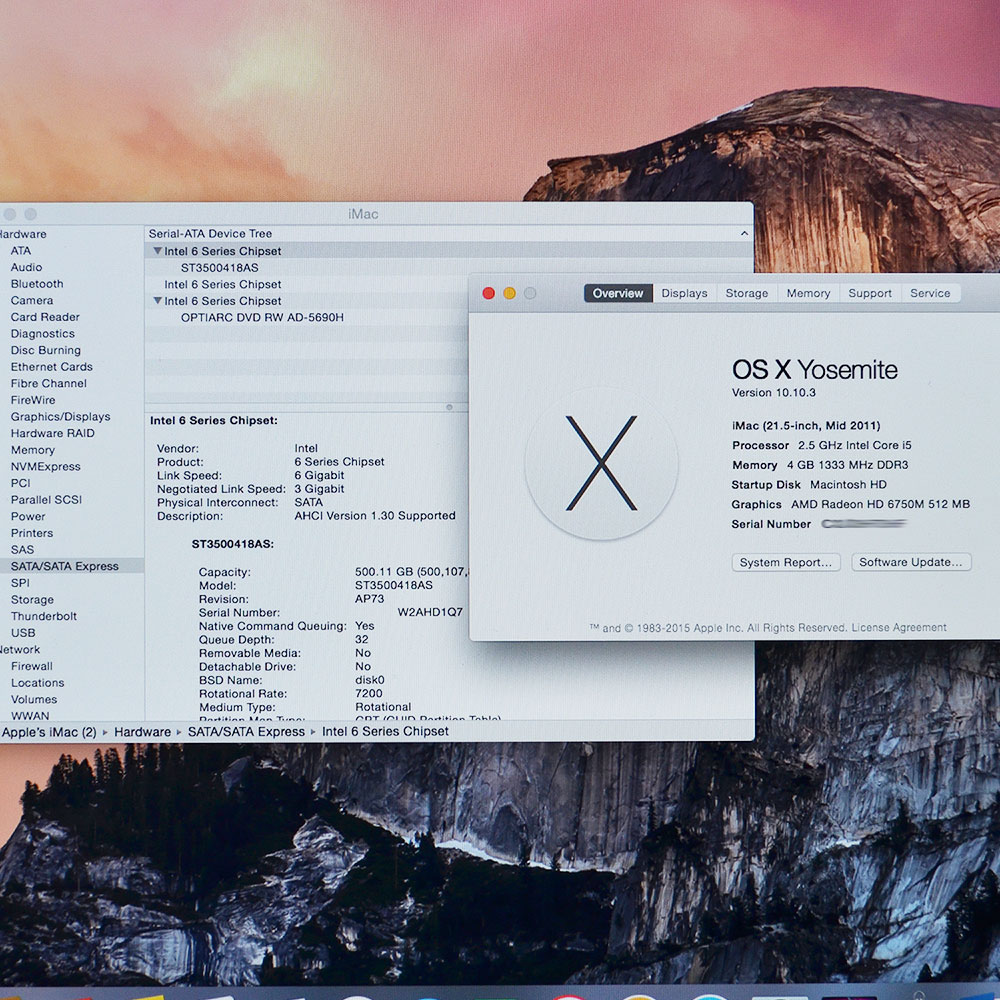1000x1000 pixels.
Task: Select Firewall under Network
Action: pyautogui.click(x=31, y=666)
